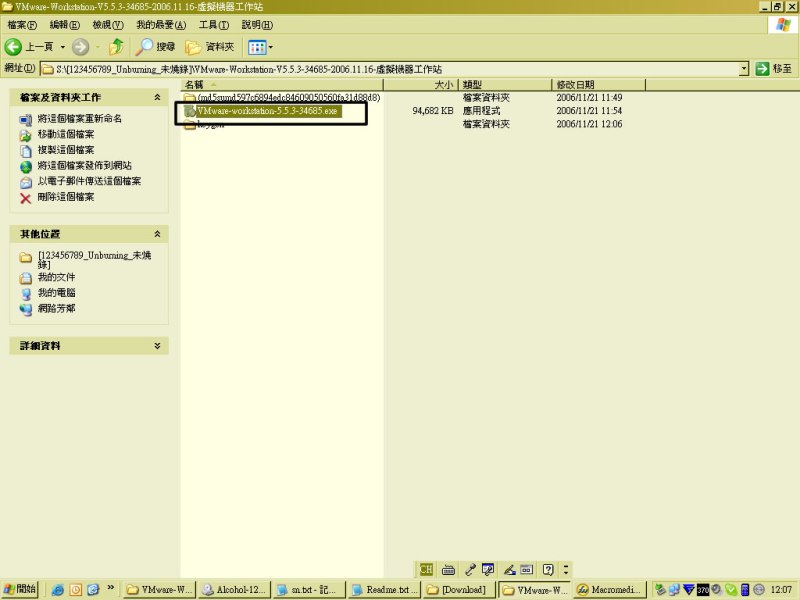The image size is (800, 600).
Task: Go up one folder level
Action: click(x=116, y=47)
